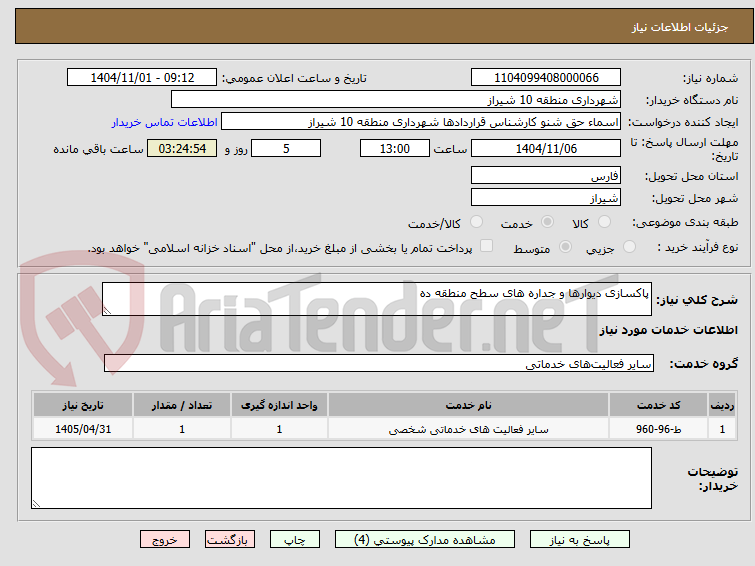Click the تاریخ نیاز column header
Screen dimensions: 755x566
coord(83,405)
